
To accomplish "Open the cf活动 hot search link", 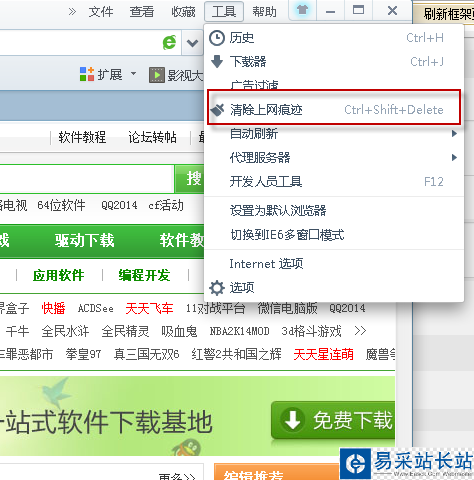I will (166, 205).
